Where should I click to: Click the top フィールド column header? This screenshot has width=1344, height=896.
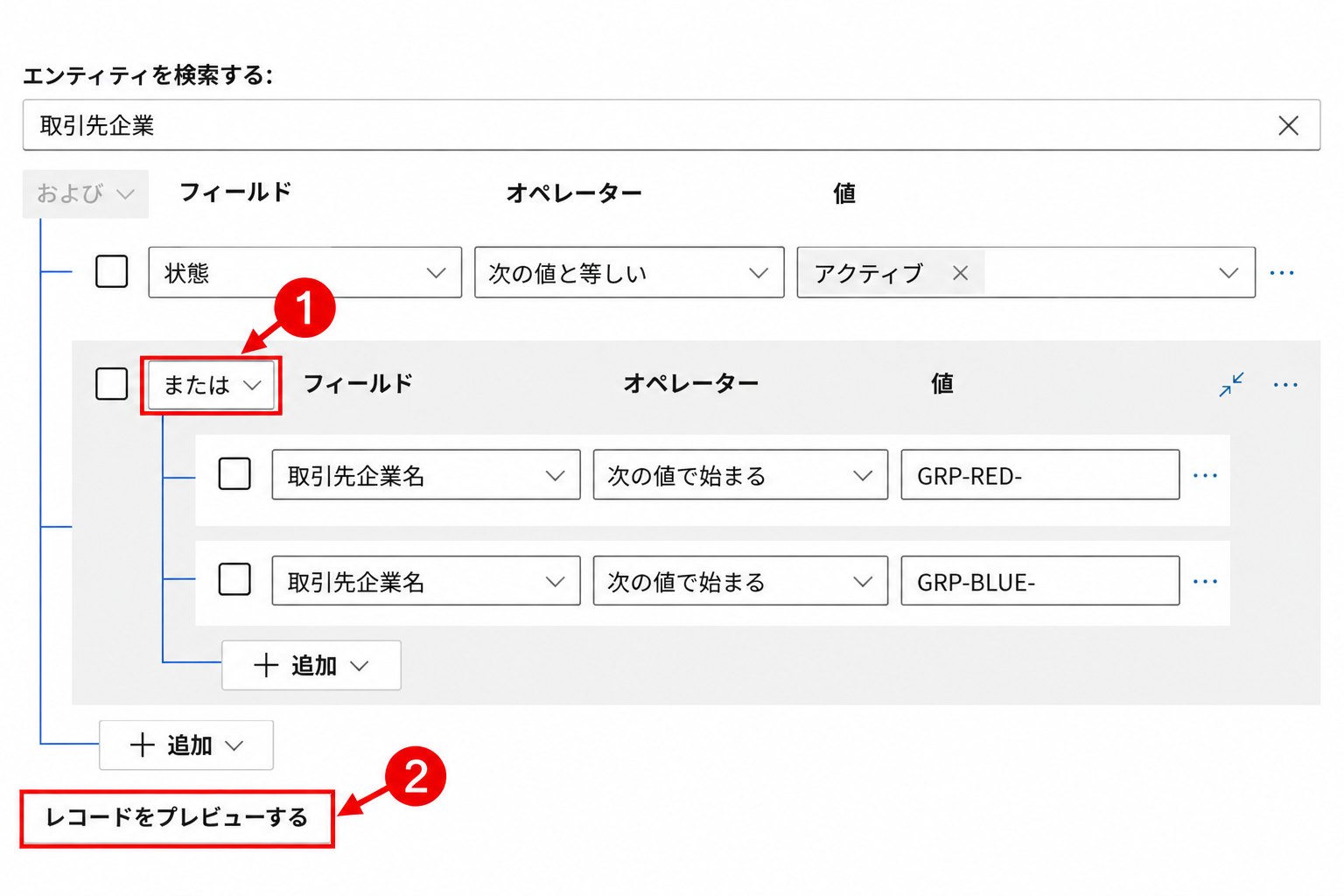point(235,192)
